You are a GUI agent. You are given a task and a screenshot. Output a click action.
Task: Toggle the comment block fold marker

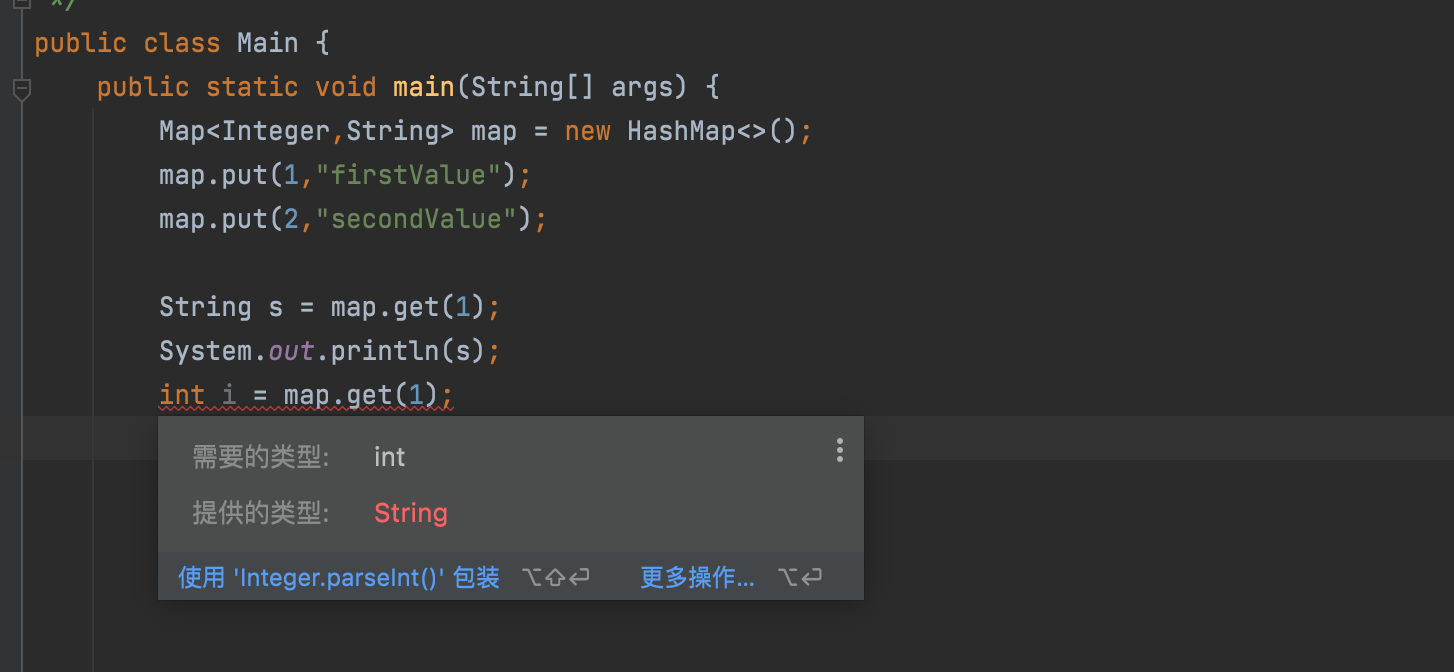(21, 4)
